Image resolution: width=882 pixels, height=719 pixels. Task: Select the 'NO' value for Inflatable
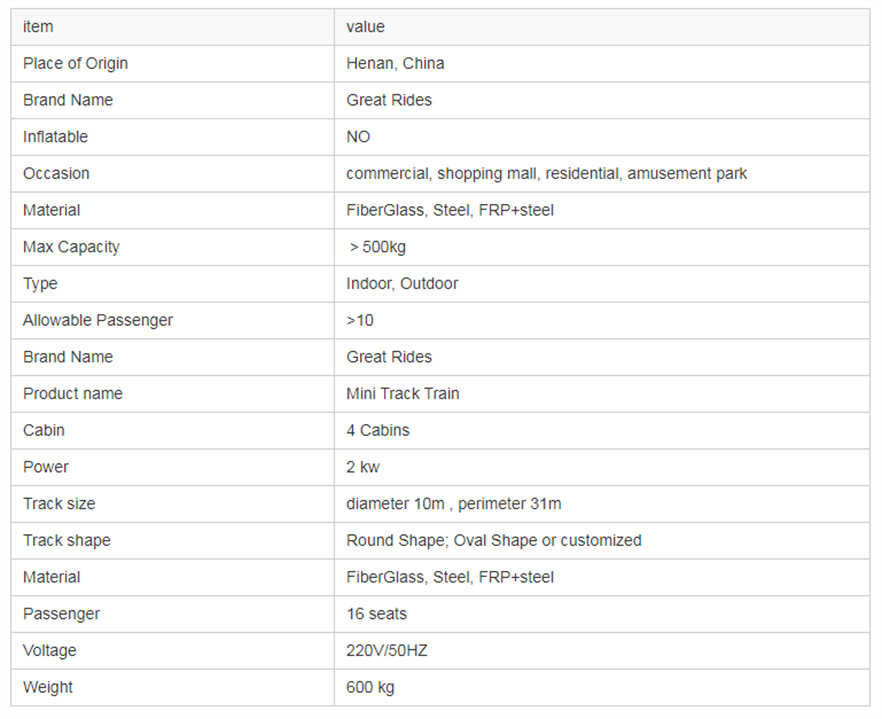pos(358,137)
